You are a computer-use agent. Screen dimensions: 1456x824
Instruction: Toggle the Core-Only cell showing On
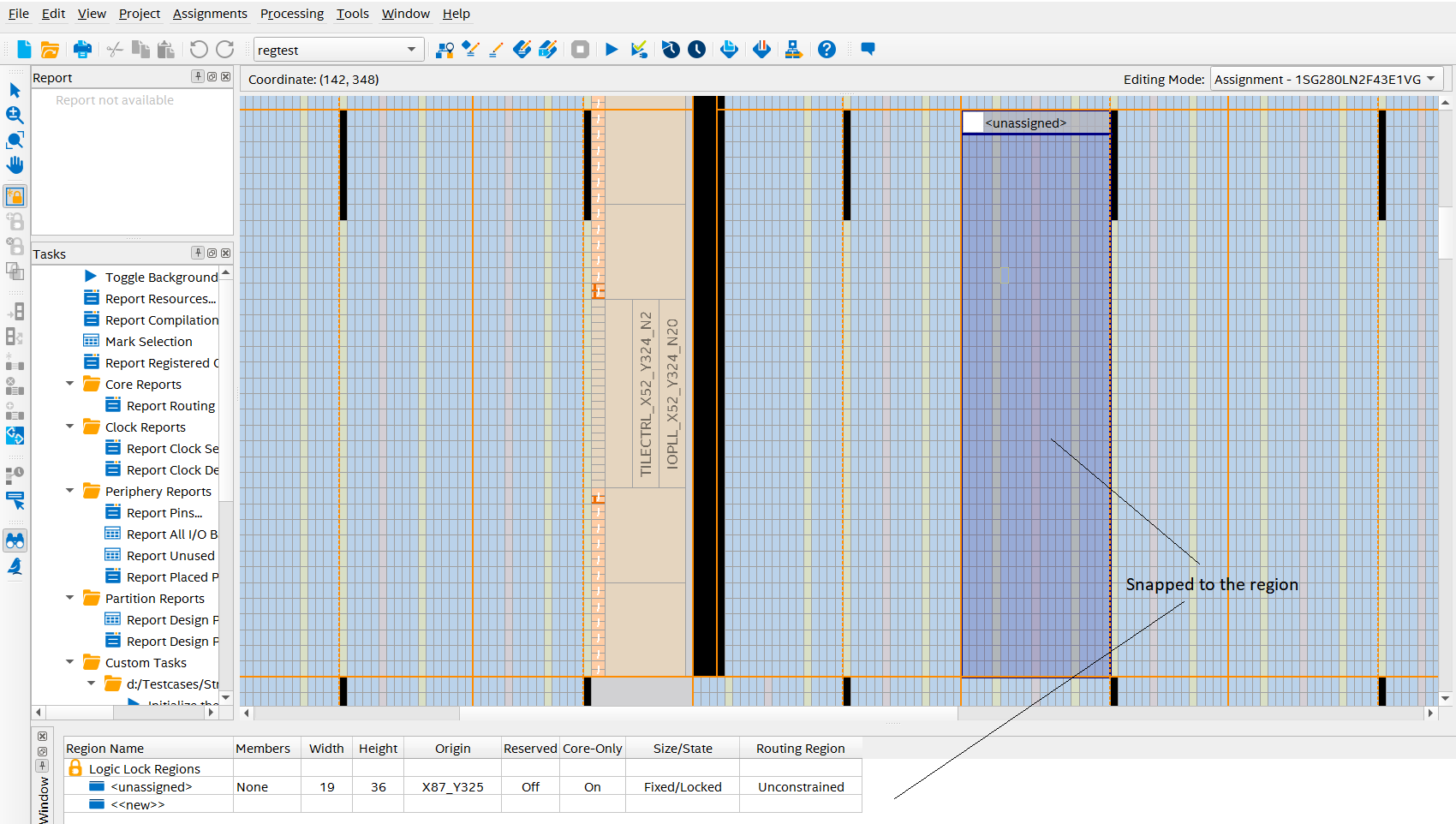pos(592,787)
